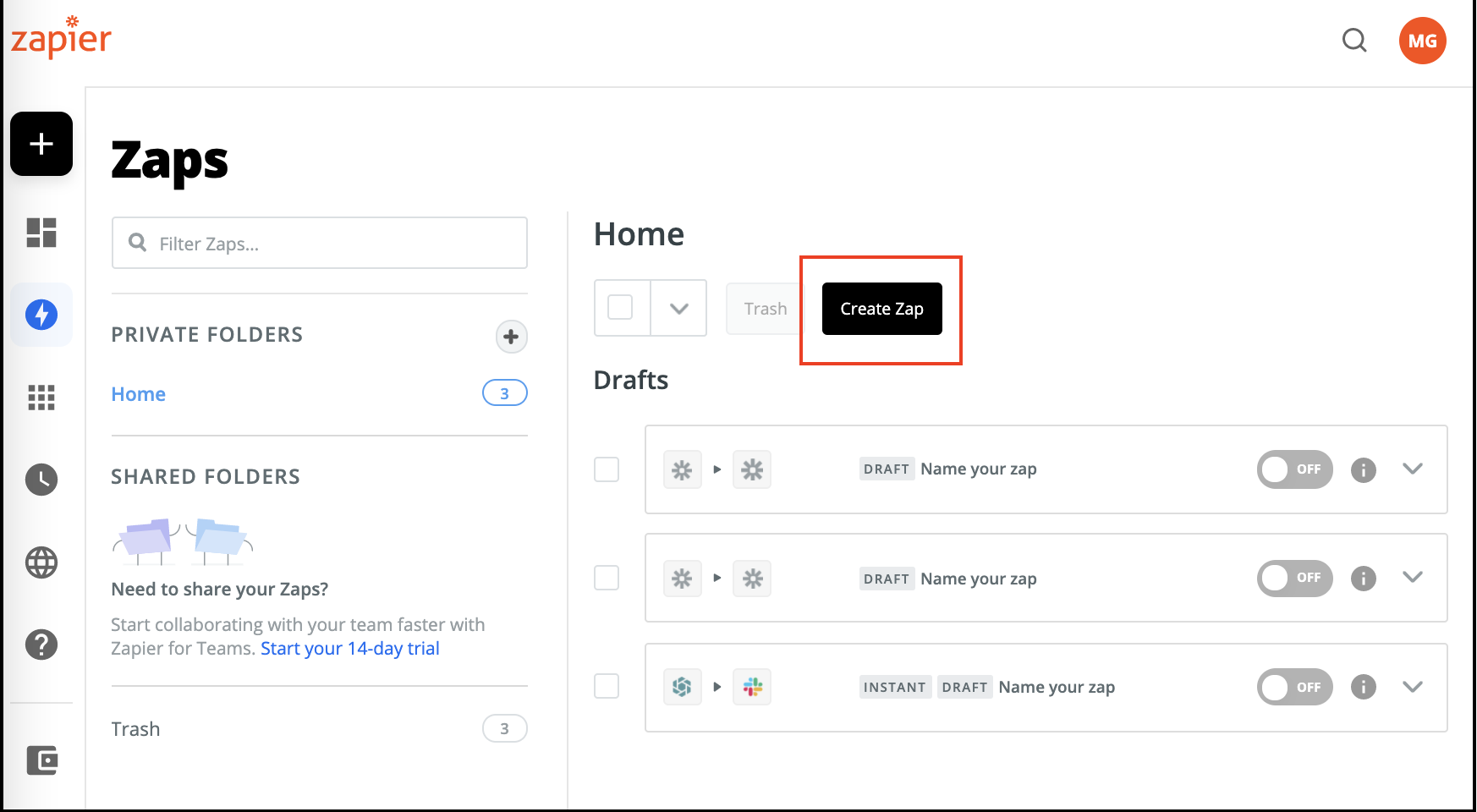
Task: Open My Apps via the grid icon
Action: [x=41, y=397]
